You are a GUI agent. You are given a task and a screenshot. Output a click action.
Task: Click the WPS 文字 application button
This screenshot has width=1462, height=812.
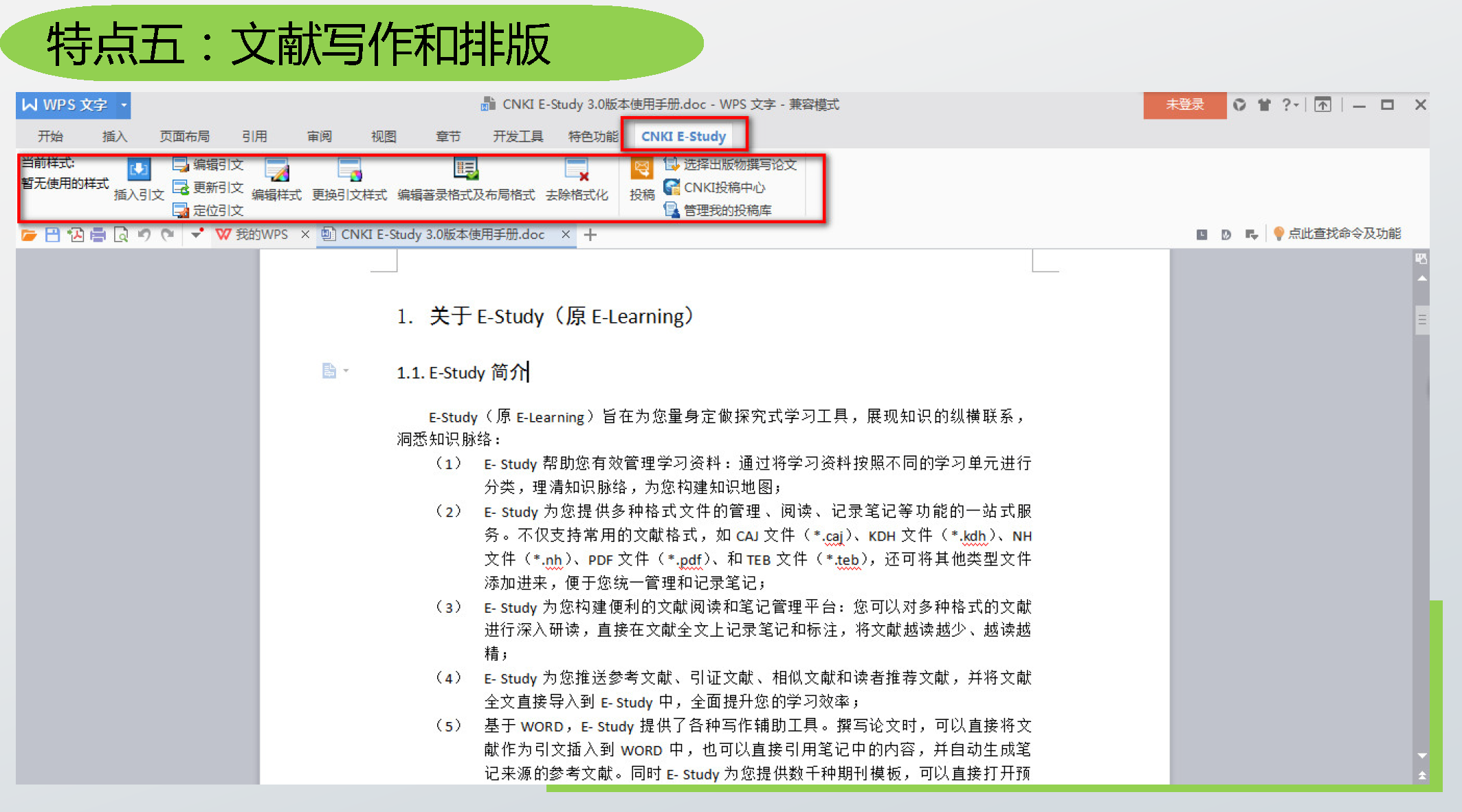point(66,105)
